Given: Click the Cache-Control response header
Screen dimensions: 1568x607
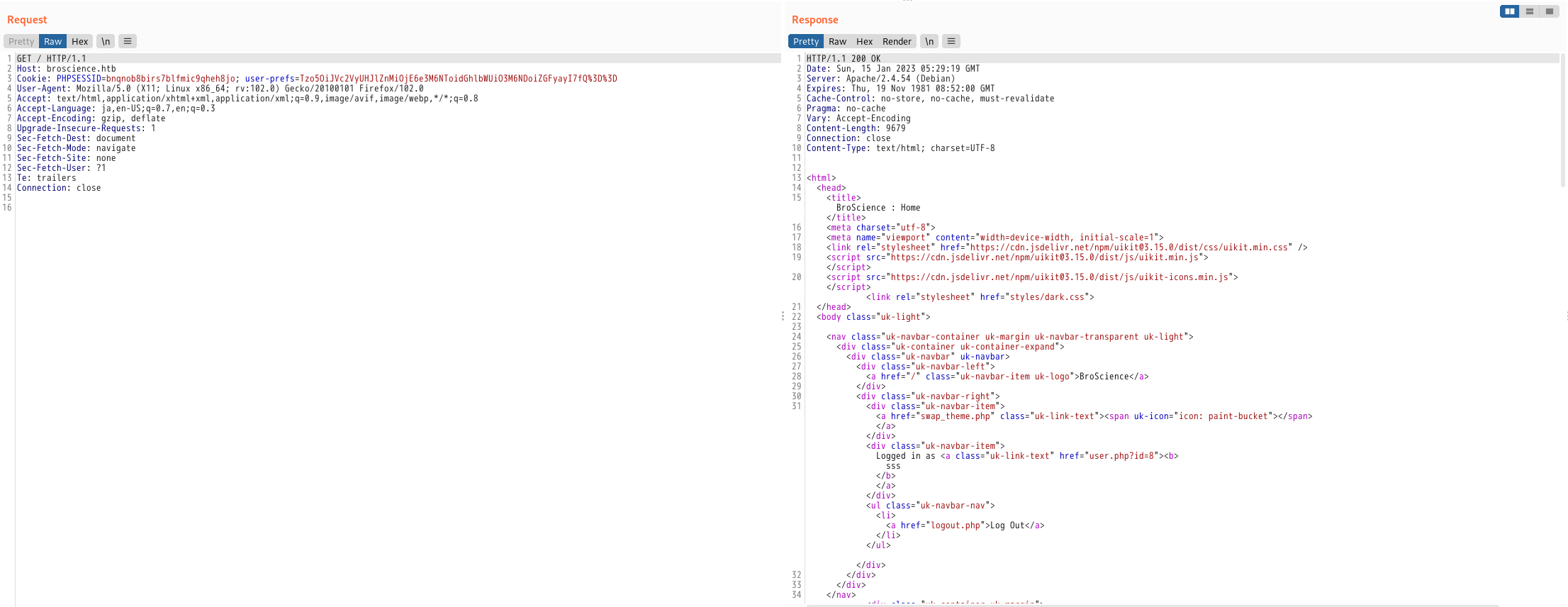Looking at the screenshot, I should 931,99.
